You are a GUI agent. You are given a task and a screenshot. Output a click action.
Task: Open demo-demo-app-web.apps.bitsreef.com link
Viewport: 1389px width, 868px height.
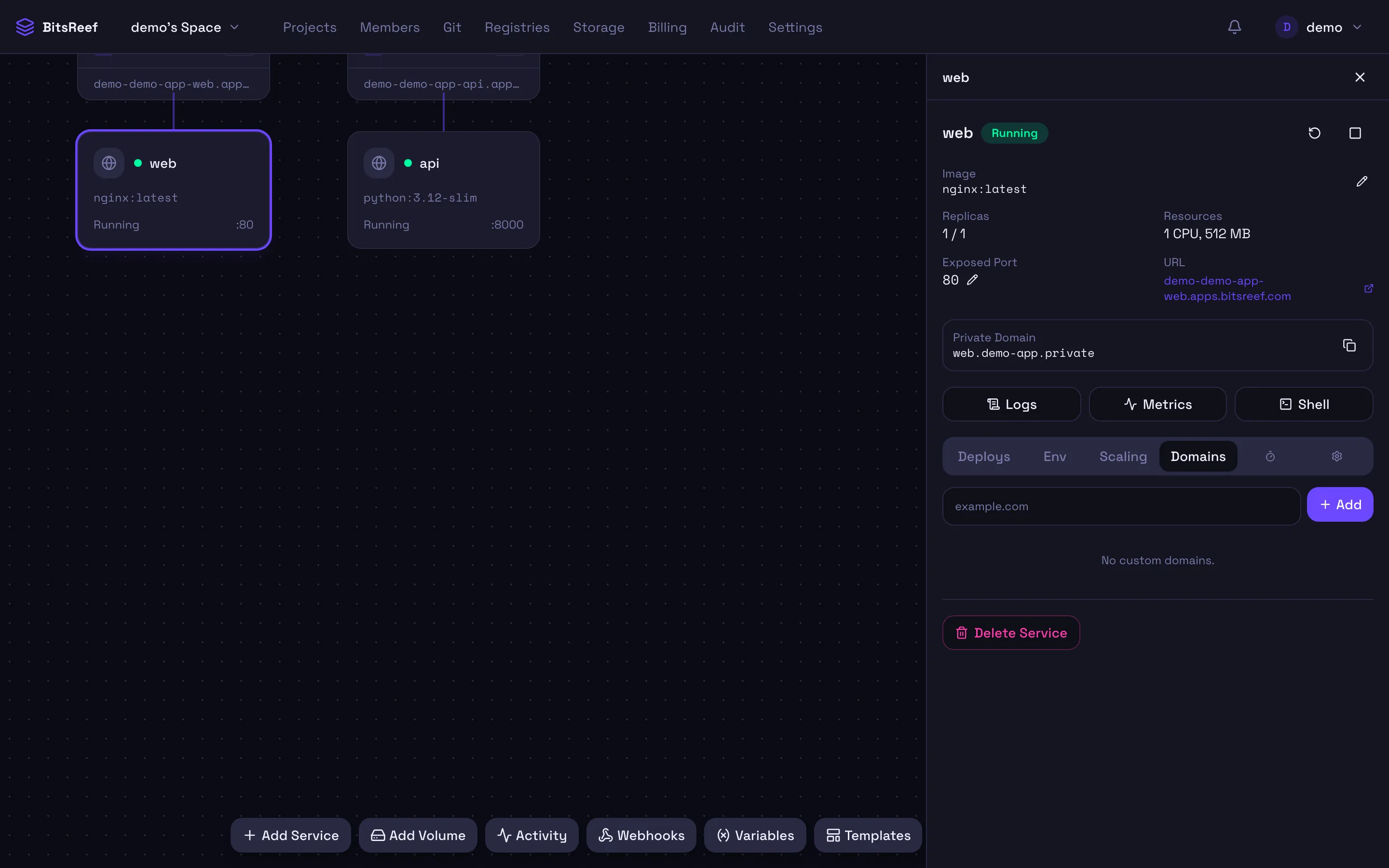click(x=1227, y=289)
